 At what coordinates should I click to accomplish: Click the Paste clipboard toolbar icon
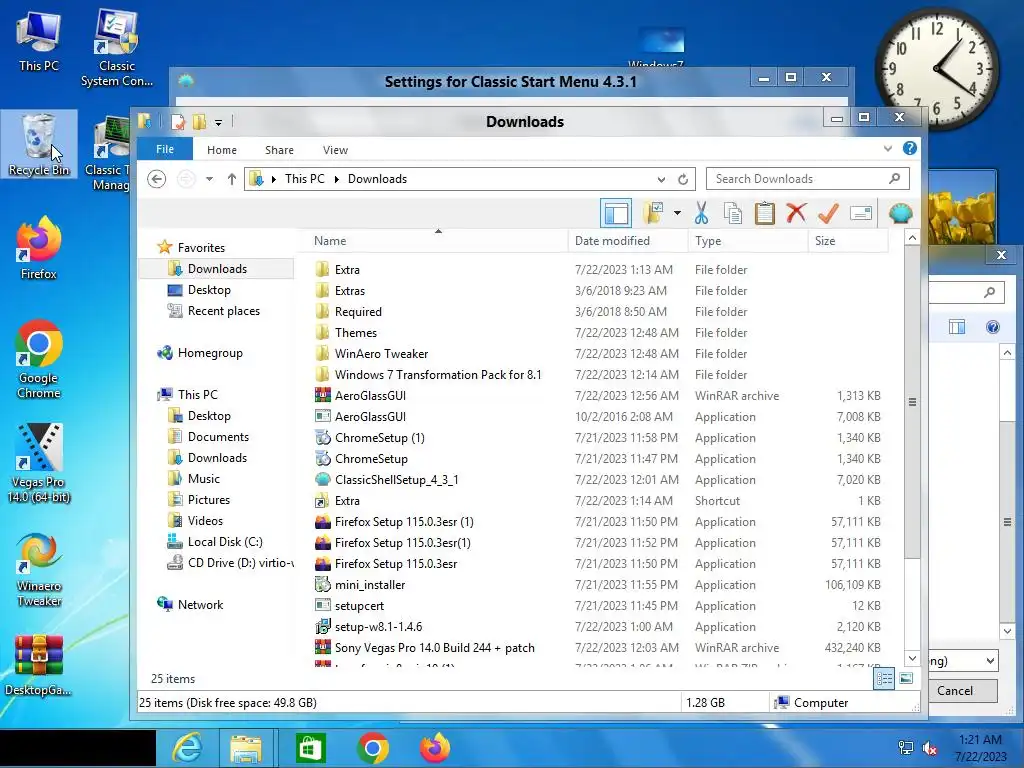point(765,213)
